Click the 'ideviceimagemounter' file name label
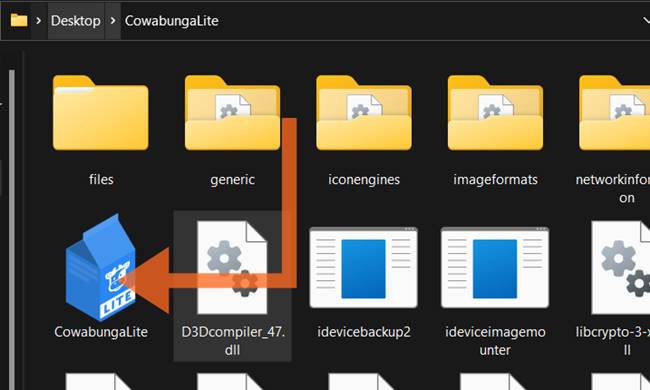 coord(495,341)
